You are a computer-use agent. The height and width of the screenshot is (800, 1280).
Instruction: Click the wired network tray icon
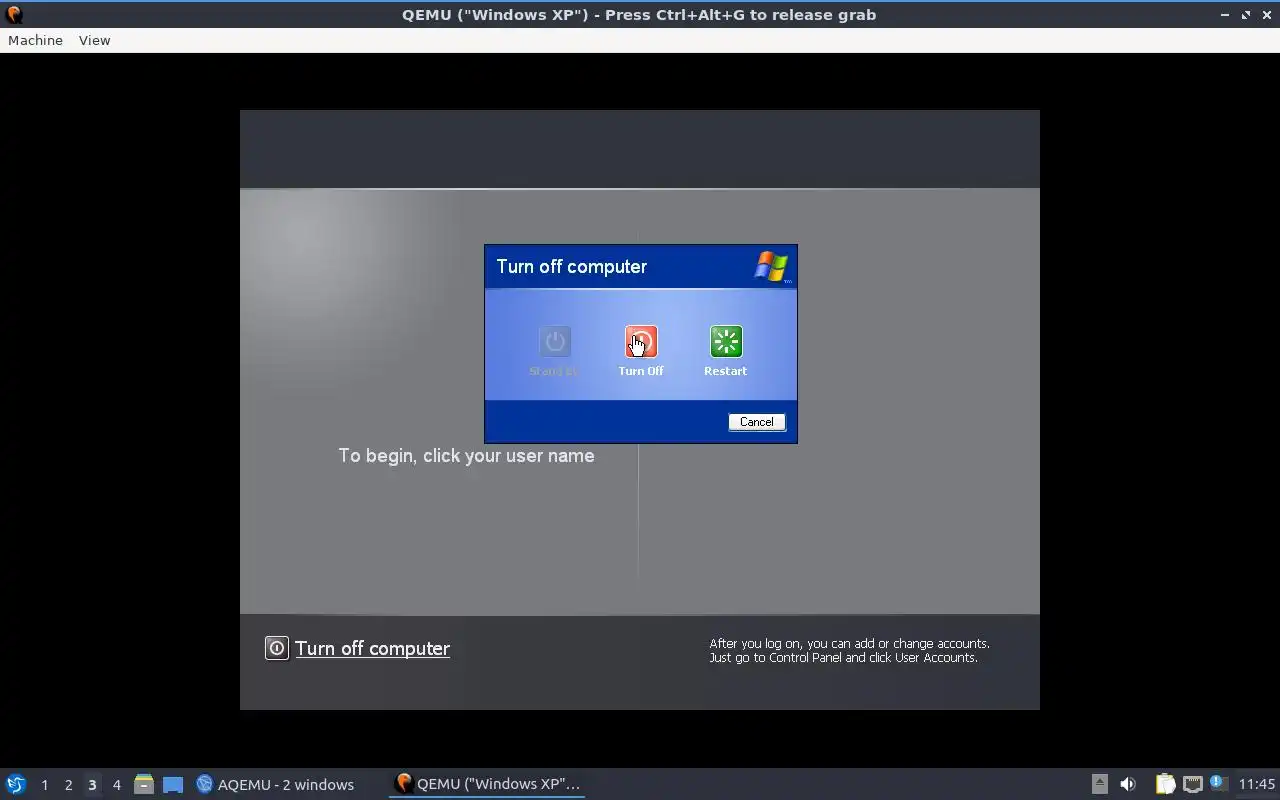1193,784
